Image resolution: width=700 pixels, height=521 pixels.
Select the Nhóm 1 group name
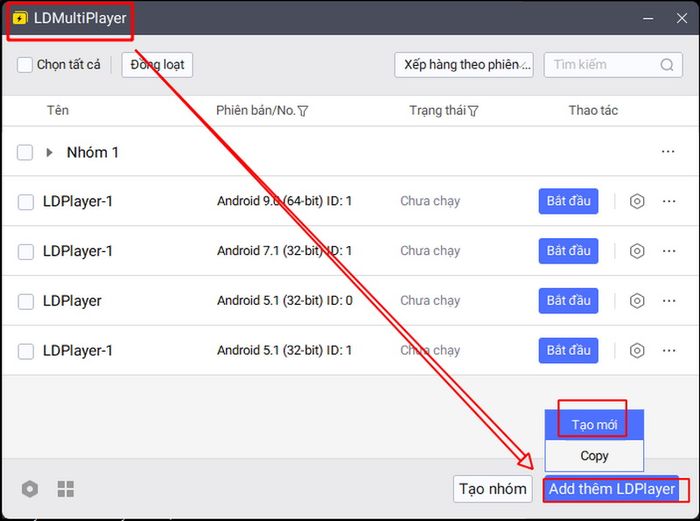92,152
